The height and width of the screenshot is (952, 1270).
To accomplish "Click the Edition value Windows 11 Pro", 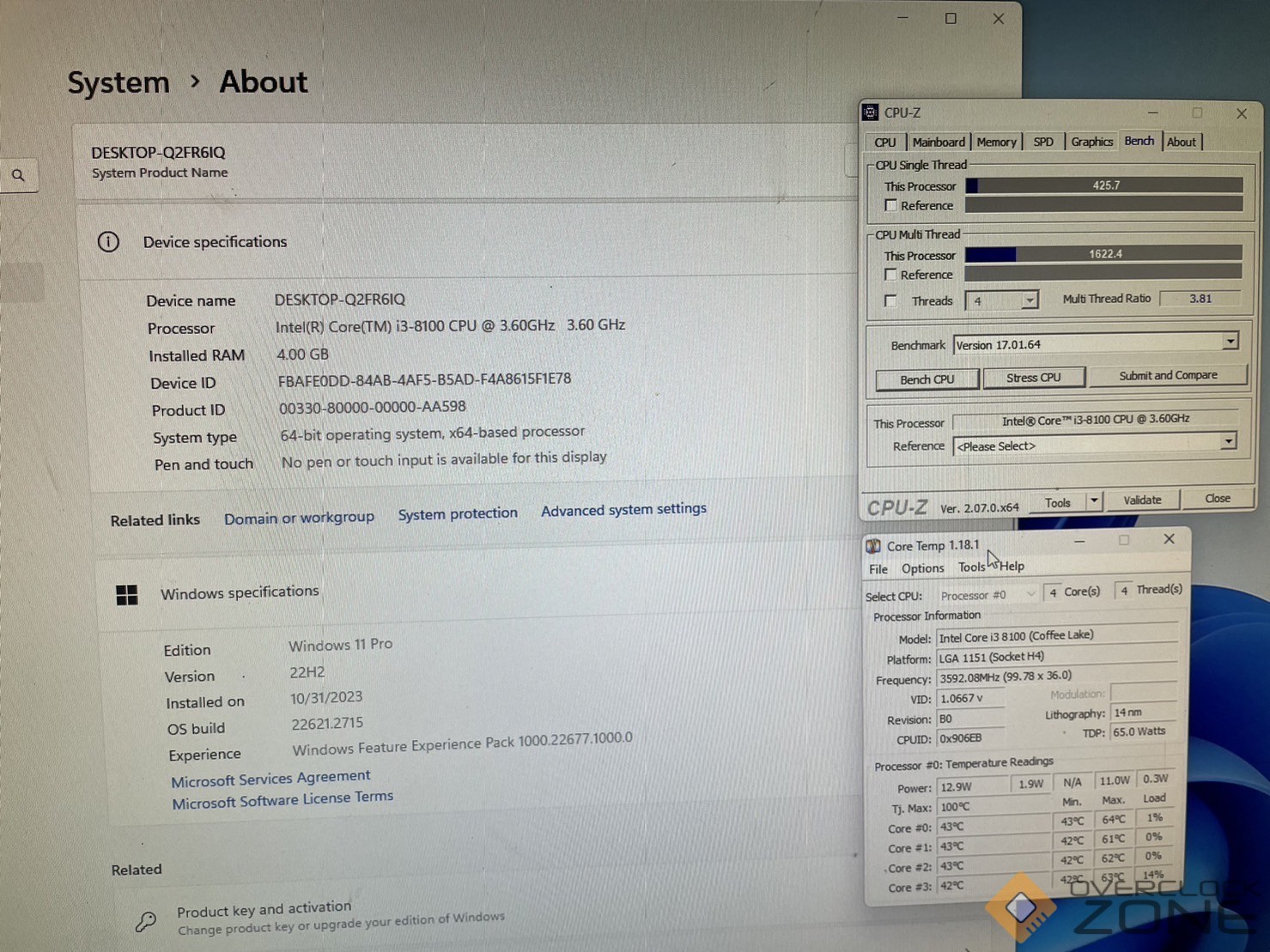I will click(340, 645).
